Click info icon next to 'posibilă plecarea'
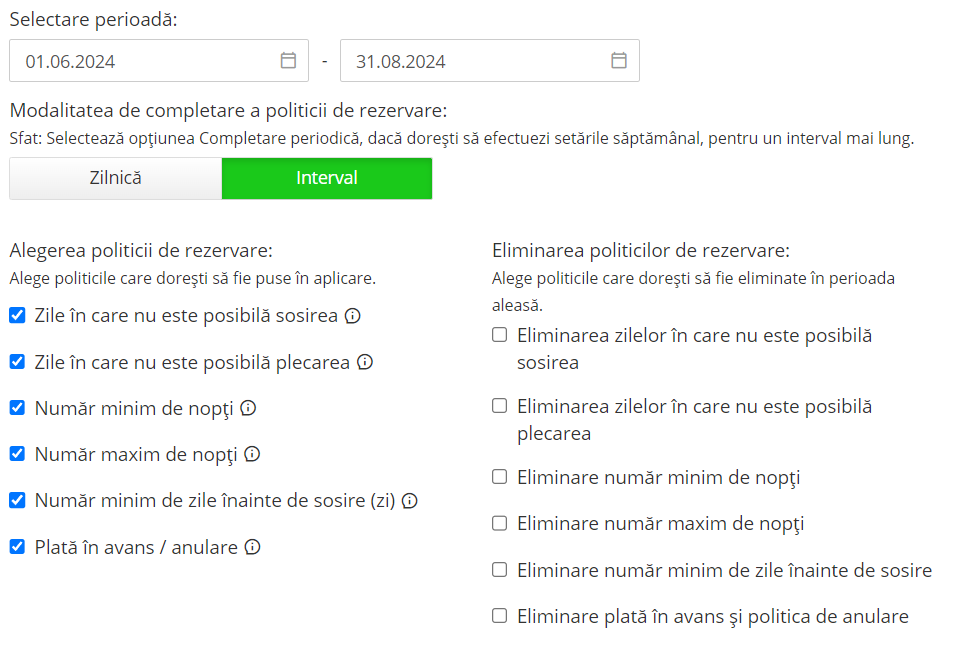The width and height of the screenshot is (958, 652). click(365, 362)
